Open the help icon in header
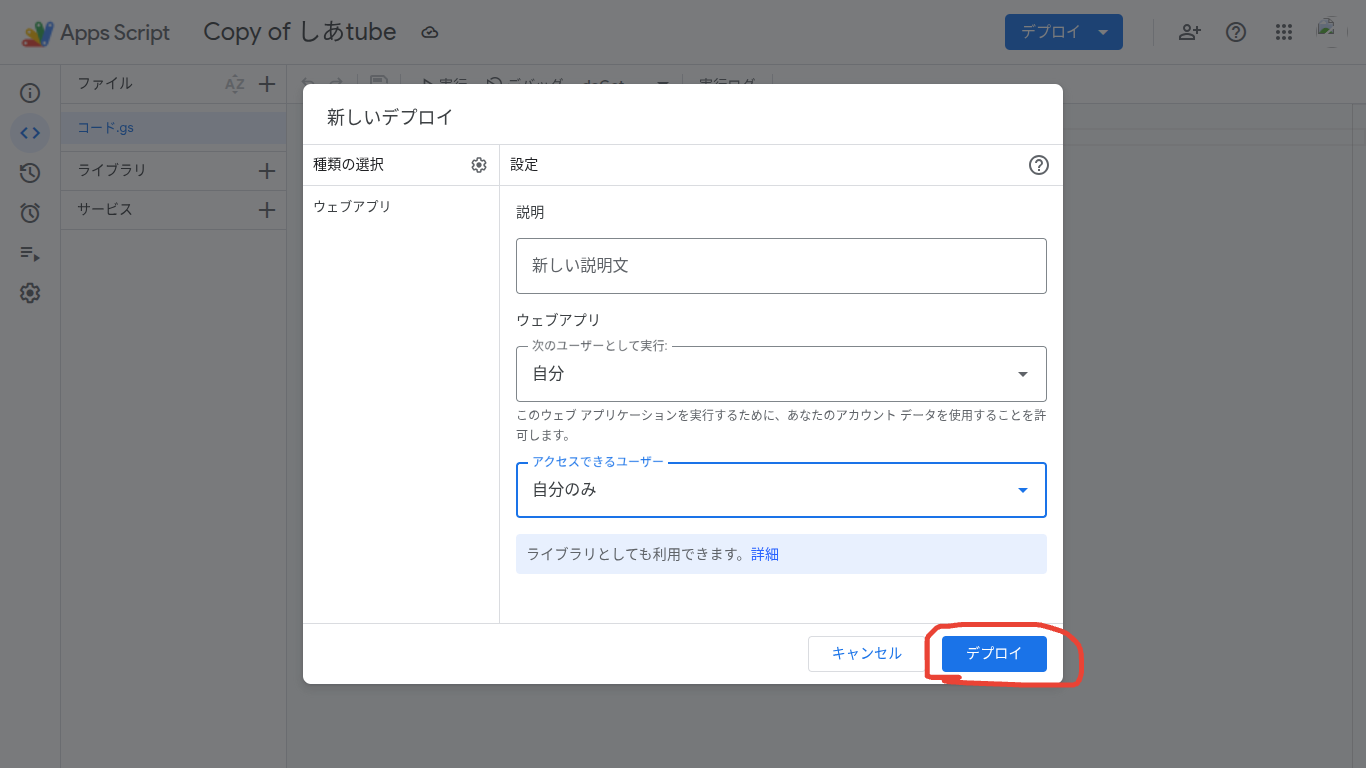1366x768 pixels. click(x=1236, y=32)
